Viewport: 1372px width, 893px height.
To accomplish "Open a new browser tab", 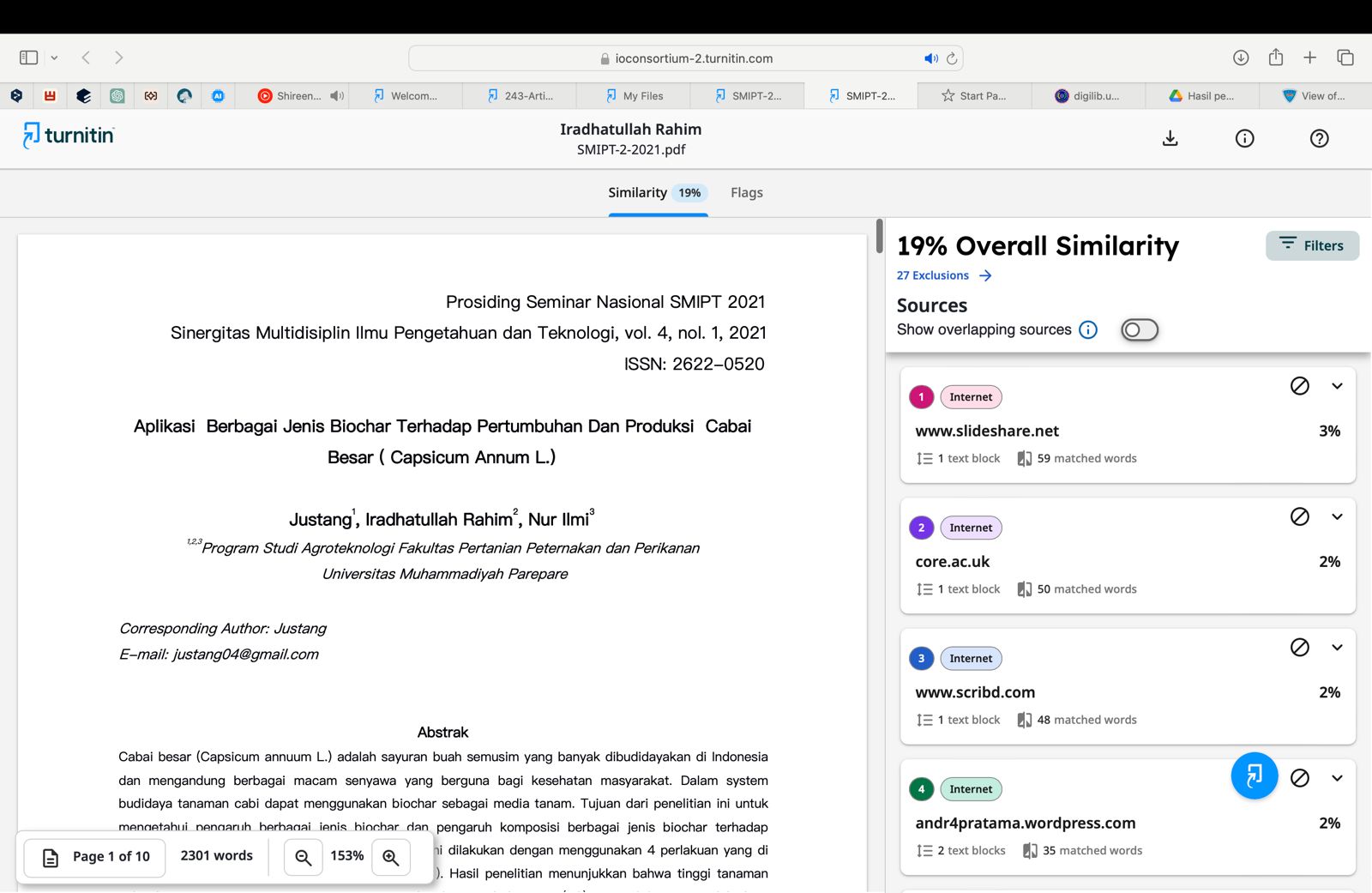I will point(1309,57).
